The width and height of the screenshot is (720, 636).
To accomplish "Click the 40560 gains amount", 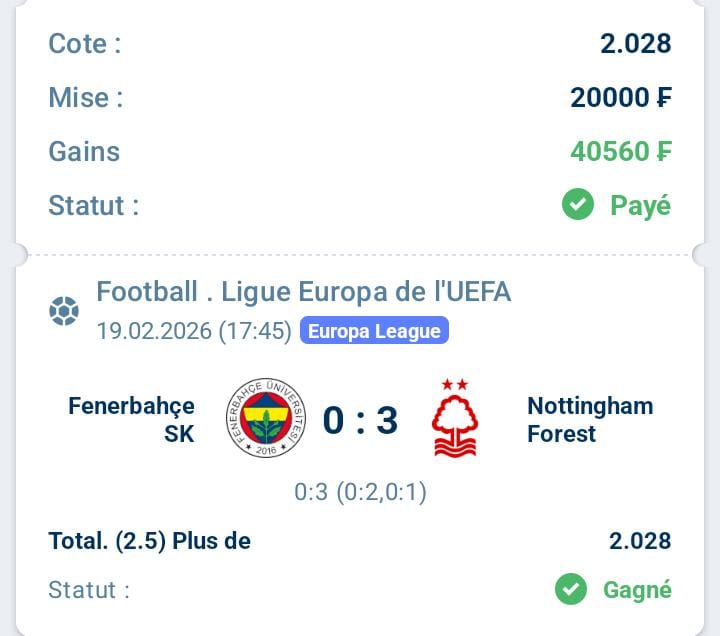I will (x=620, y=151).
